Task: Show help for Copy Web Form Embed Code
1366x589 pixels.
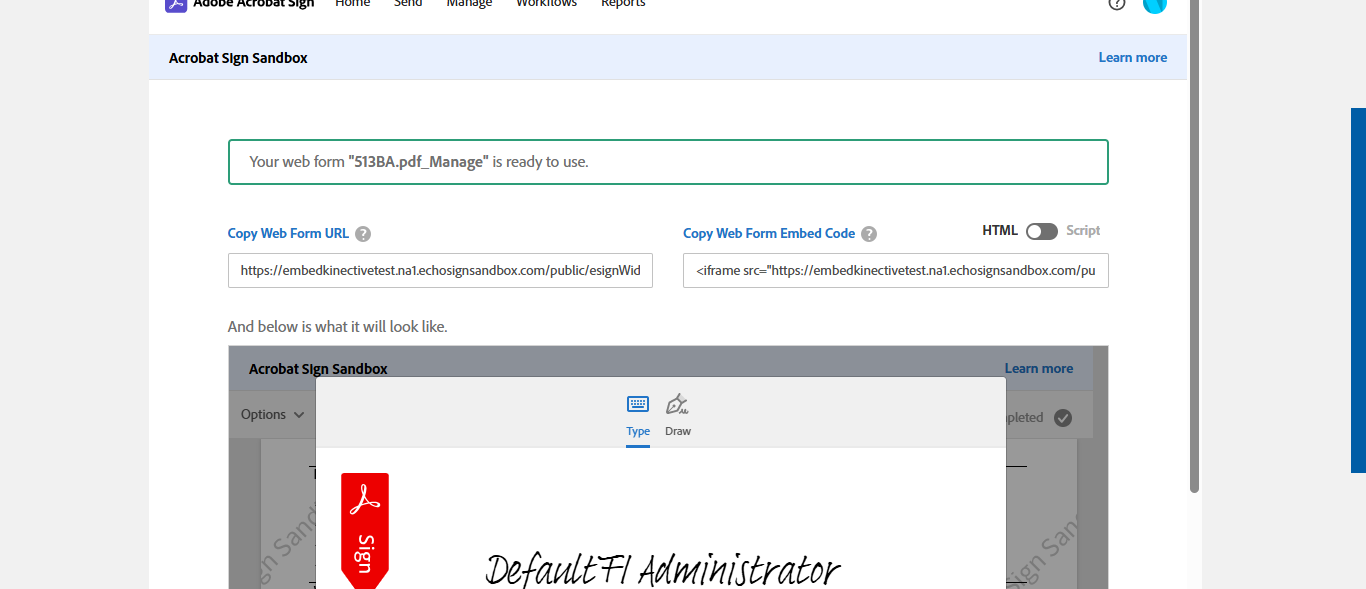Action: (x=869, y=234)
